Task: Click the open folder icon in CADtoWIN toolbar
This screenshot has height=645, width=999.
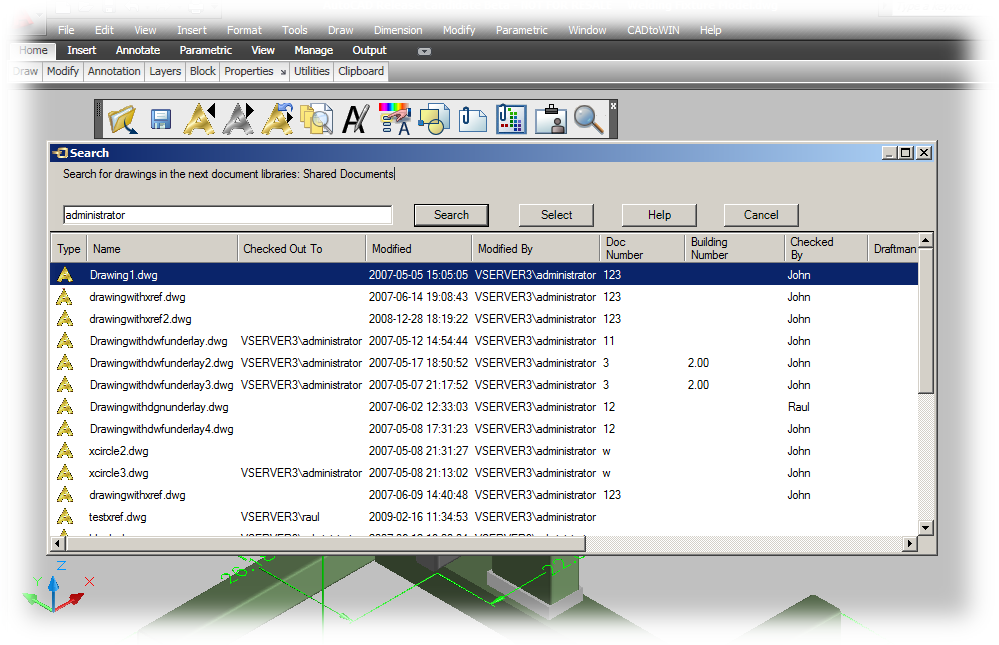Action: pos(122,119)
